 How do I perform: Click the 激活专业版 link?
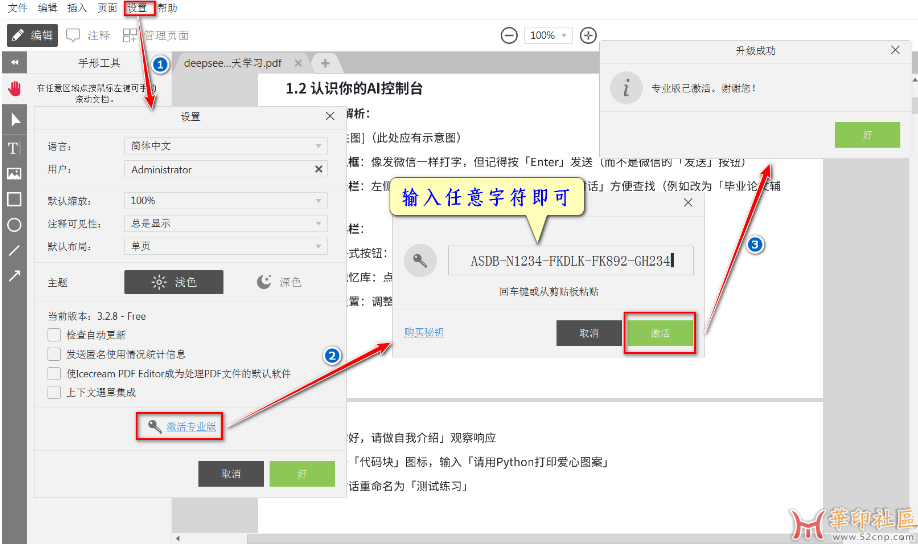190,427
